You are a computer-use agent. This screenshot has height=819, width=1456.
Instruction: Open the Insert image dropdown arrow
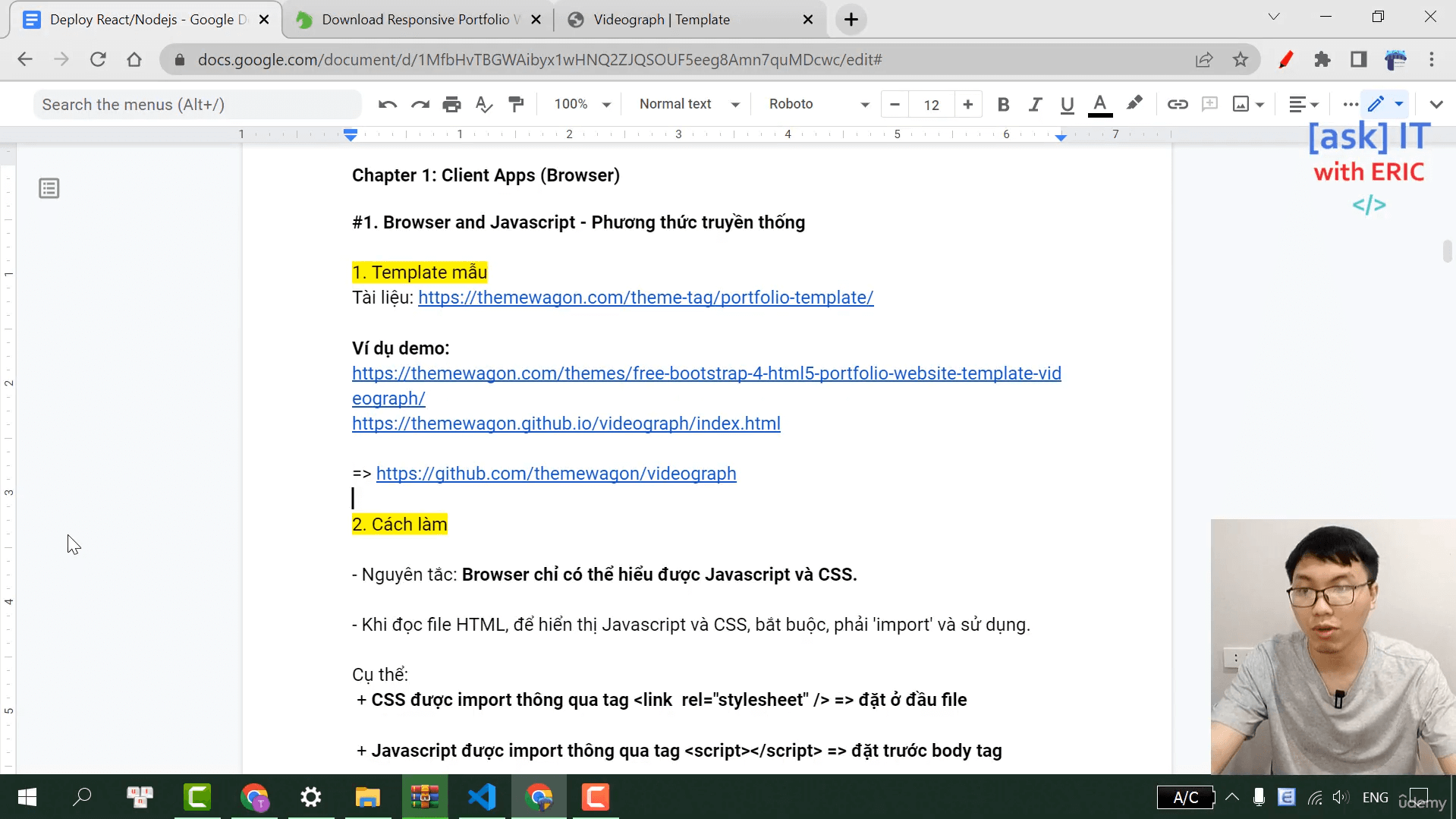click(x=1260, y=105)
